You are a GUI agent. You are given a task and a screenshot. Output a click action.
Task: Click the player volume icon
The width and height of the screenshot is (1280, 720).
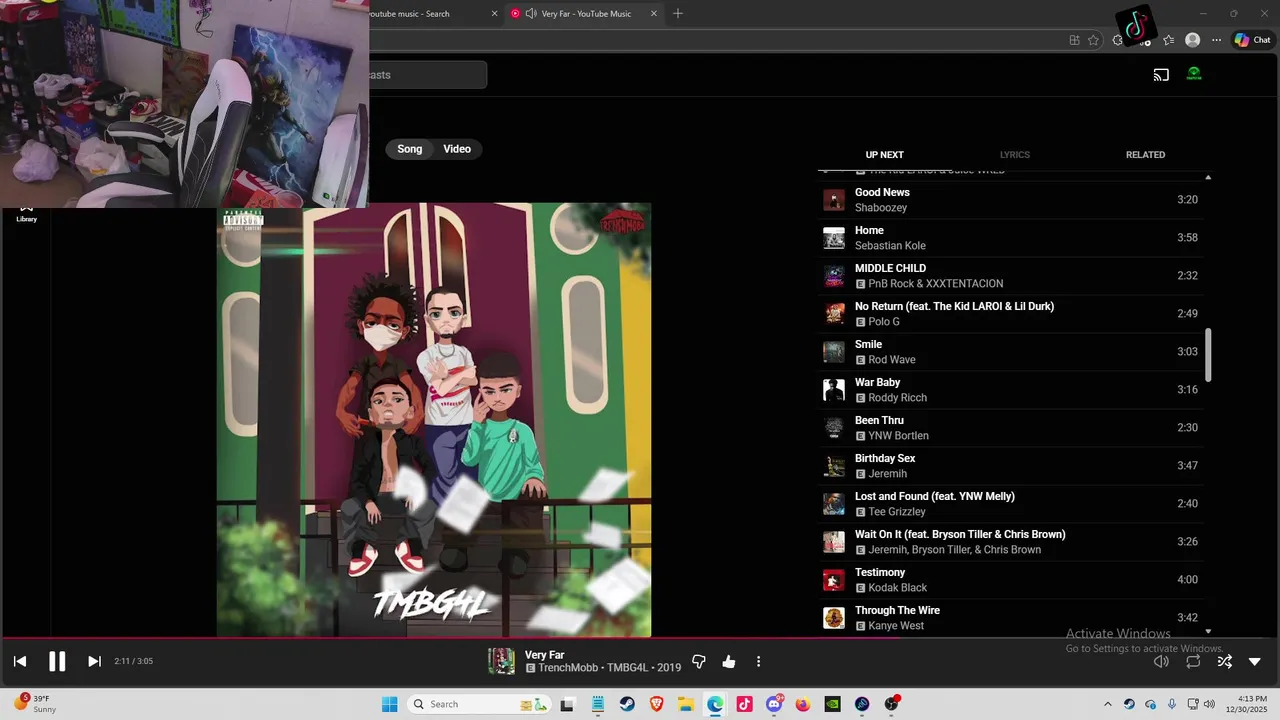(x=1161, y=661)
